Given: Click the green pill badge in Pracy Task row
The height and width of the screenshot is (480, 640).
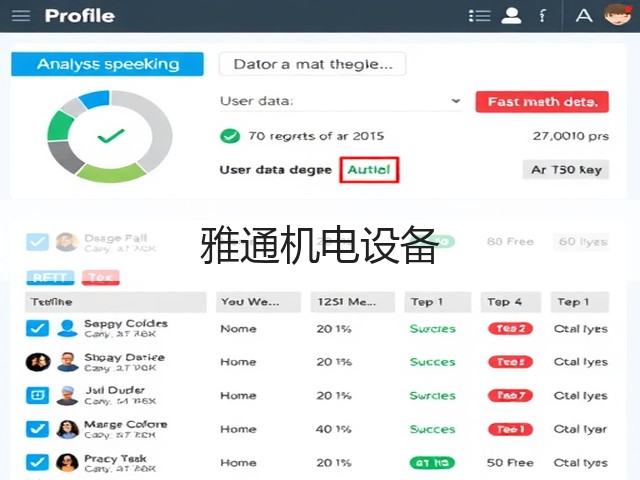Looking at the screenshot, I should (x=432, y=463).
